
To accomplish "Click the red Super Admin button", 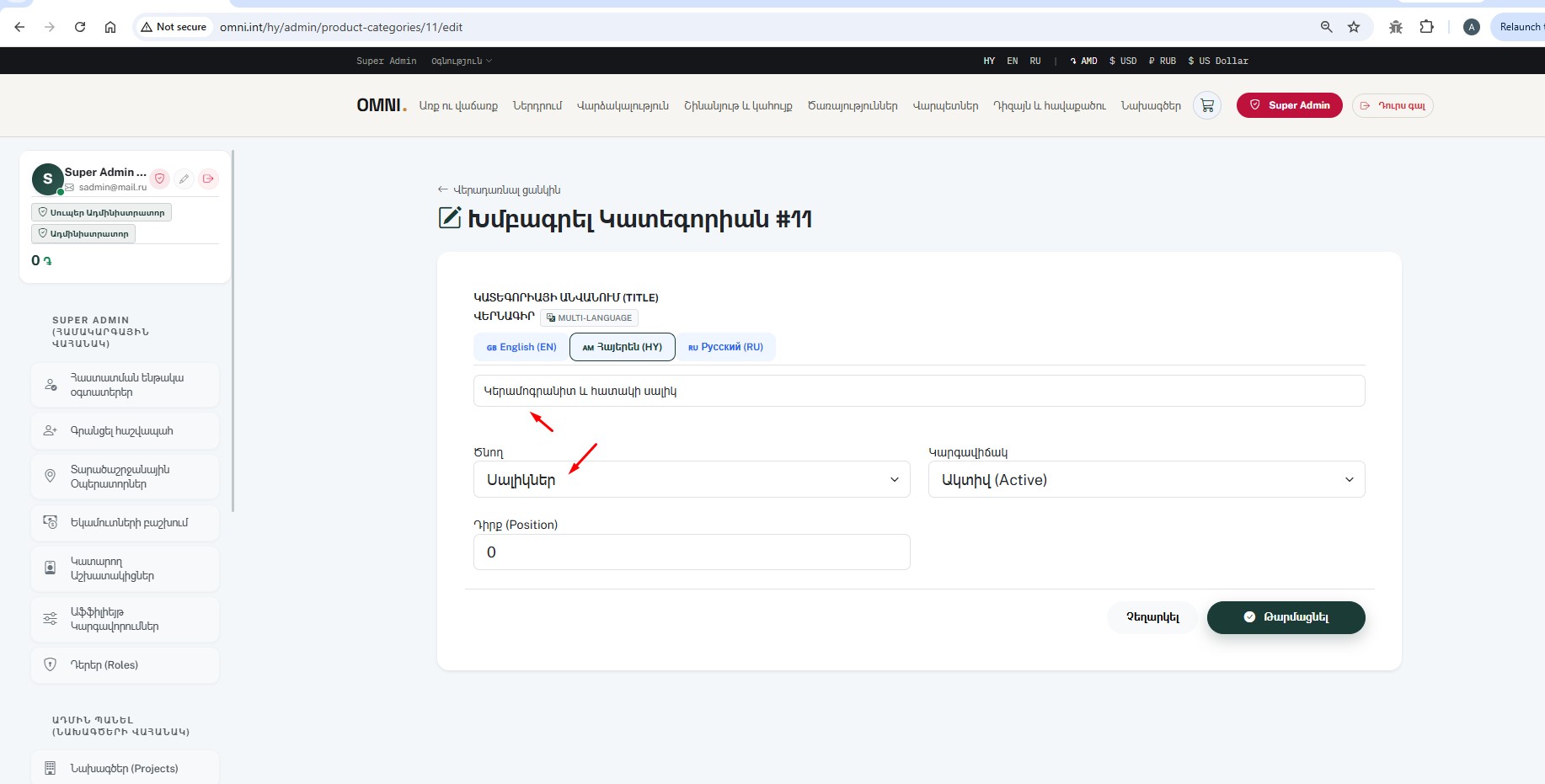I will 1290,105.
